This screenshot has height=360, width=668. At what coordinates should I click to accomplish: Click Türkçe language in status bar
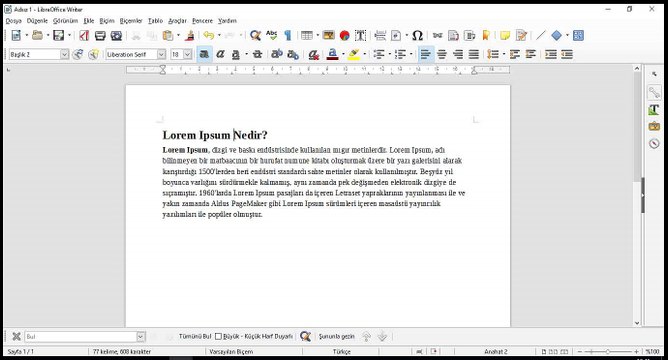pos(342,351)
